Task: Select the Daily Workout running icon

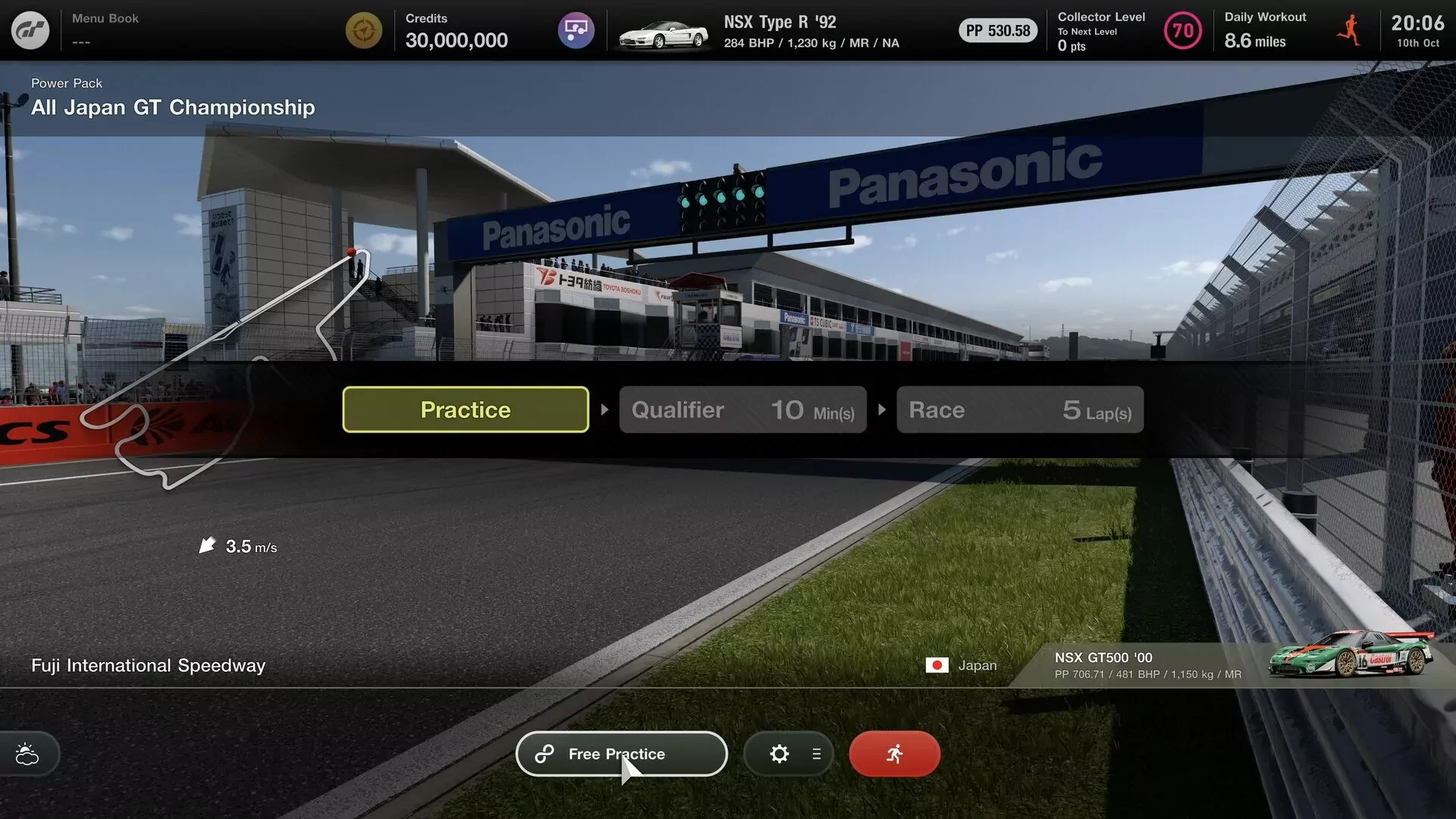Action: (1349, 30)
